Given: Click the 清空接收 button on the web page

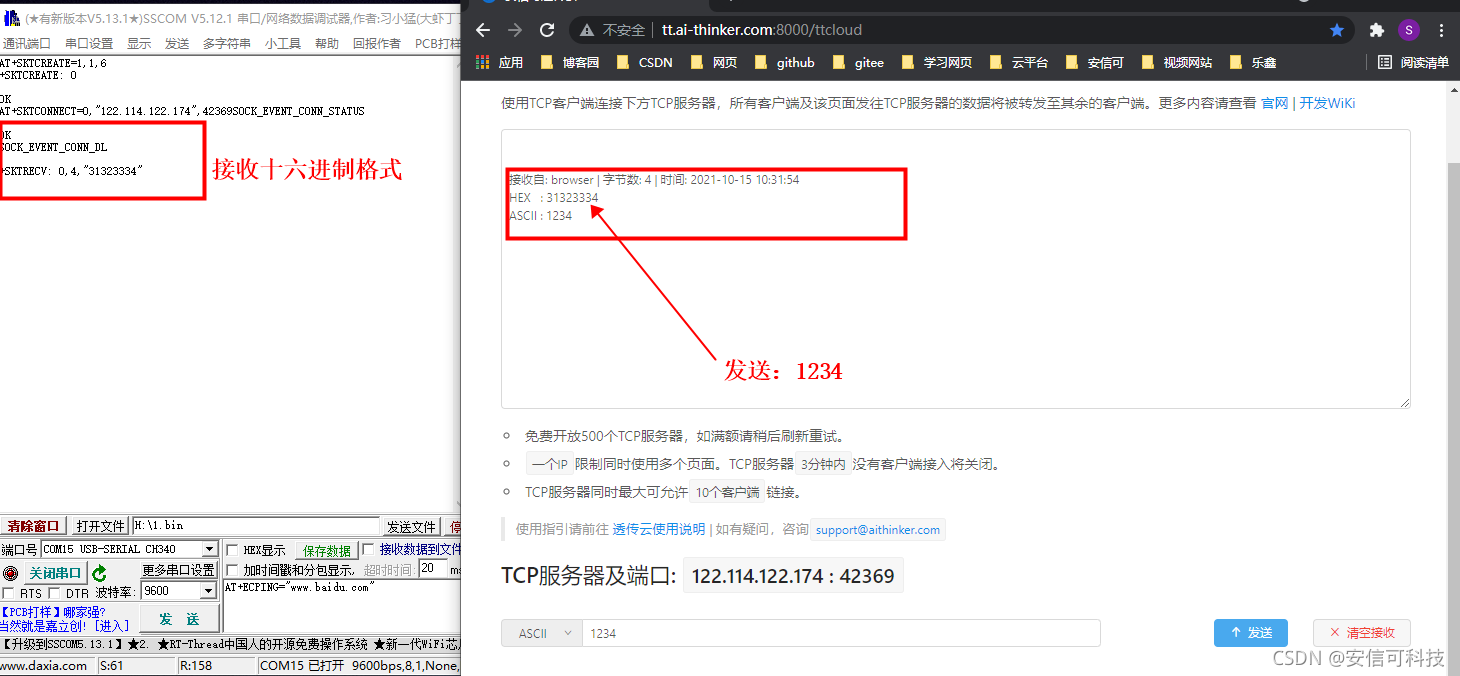Looking at the screenshot, I should (1361, 633).
